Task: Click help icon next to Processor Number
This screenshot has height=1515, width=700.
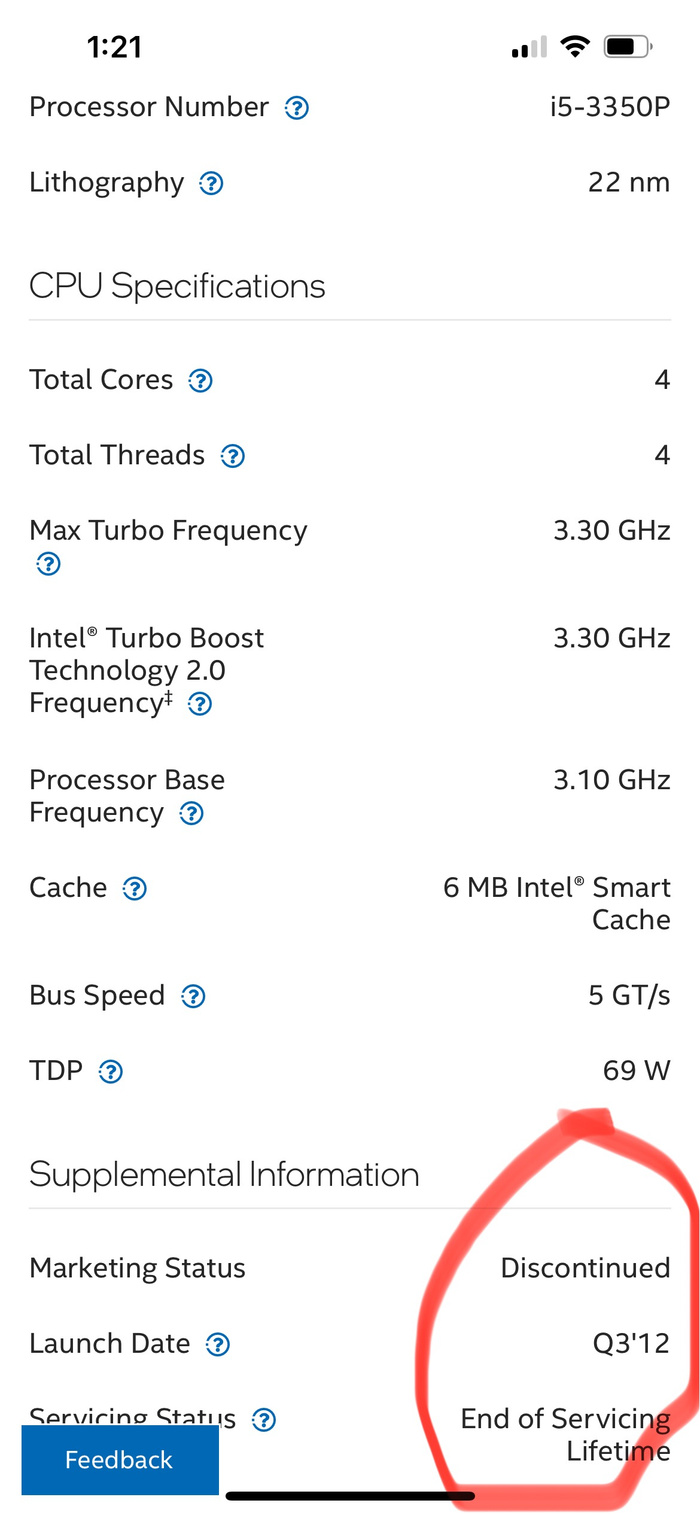Action: tap(297, 108)
